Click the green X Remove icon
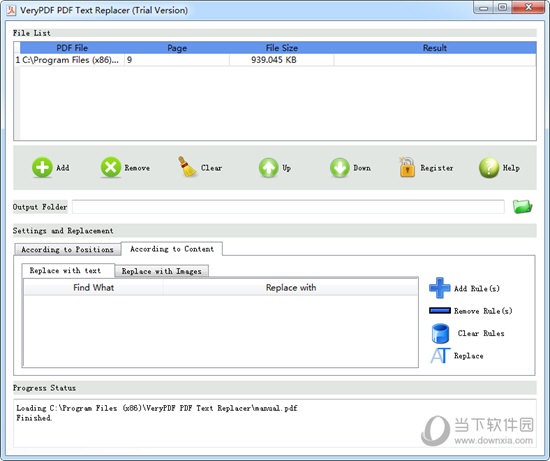The image size is (550, 461). 111,167
